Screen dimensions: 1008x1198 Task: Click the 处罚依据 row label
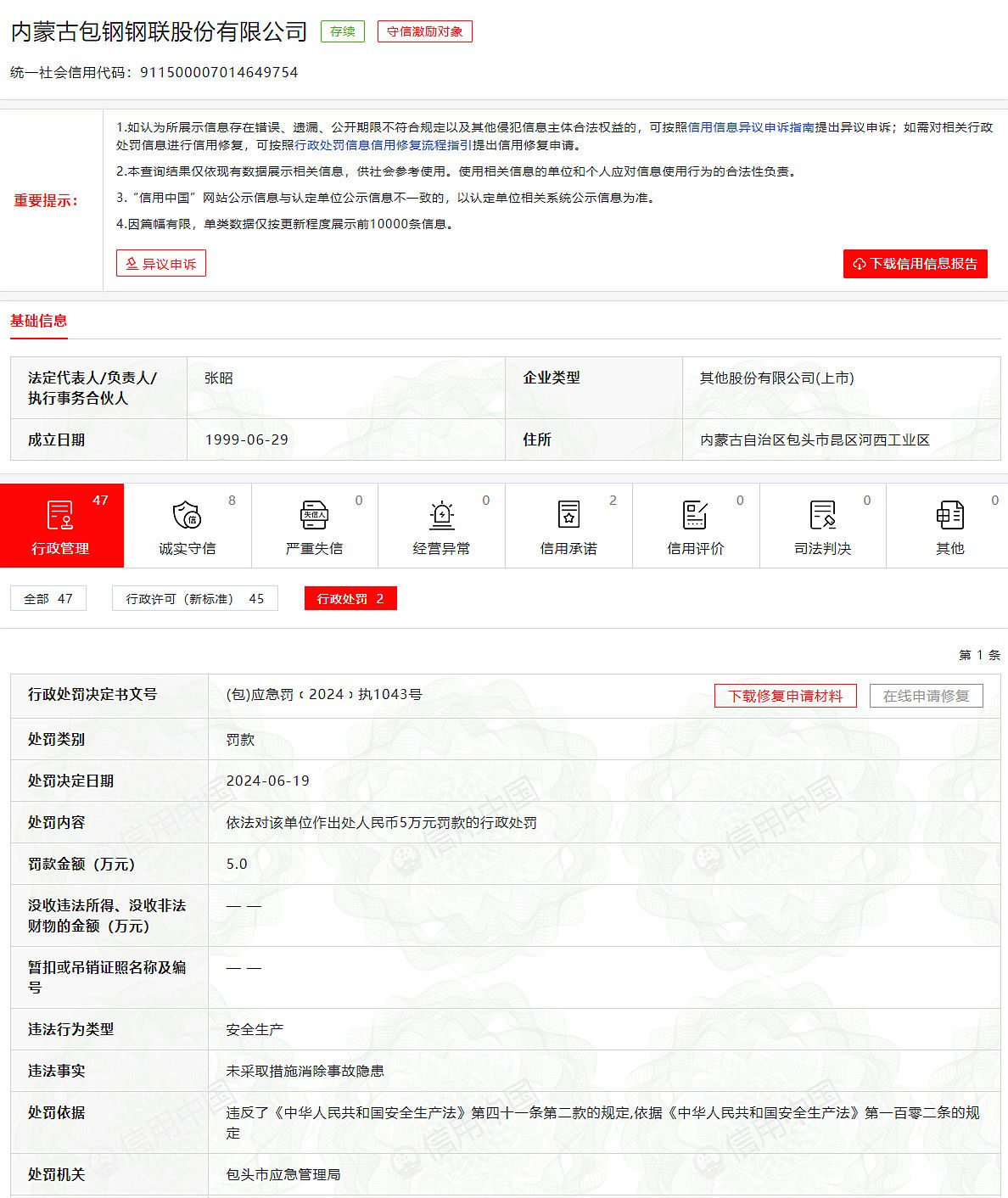point(56,1112)
